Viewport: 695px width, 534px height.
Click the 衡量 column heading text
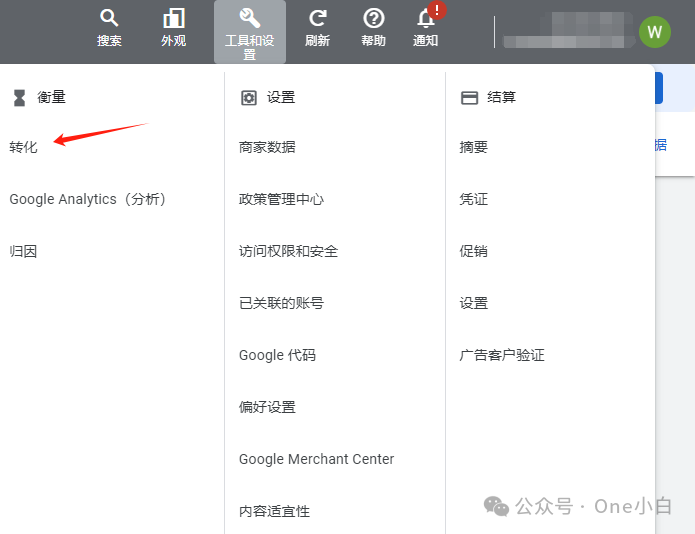click(51, 97)
